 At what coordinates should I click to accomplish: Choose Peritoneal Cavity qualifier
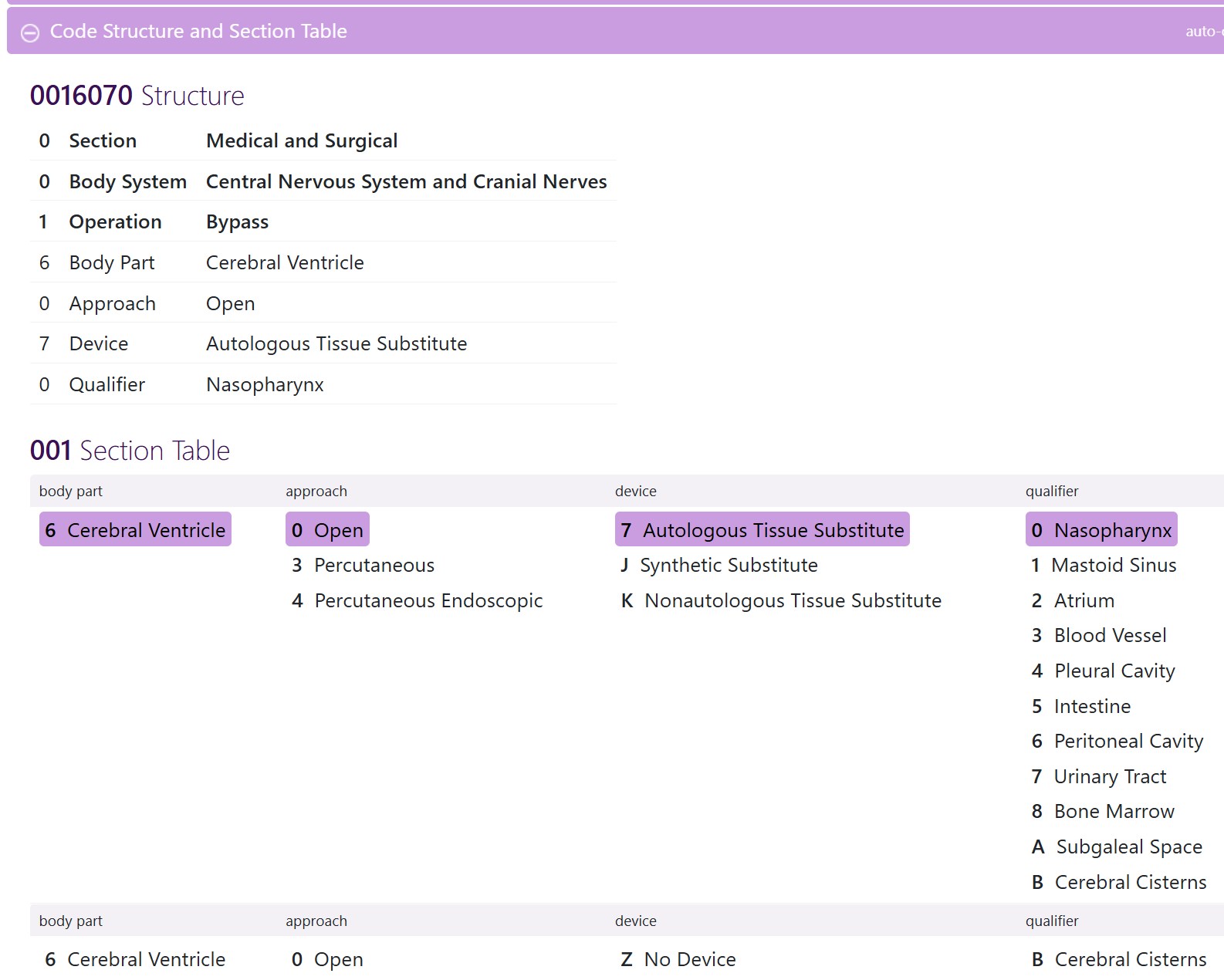point(1117,742)
